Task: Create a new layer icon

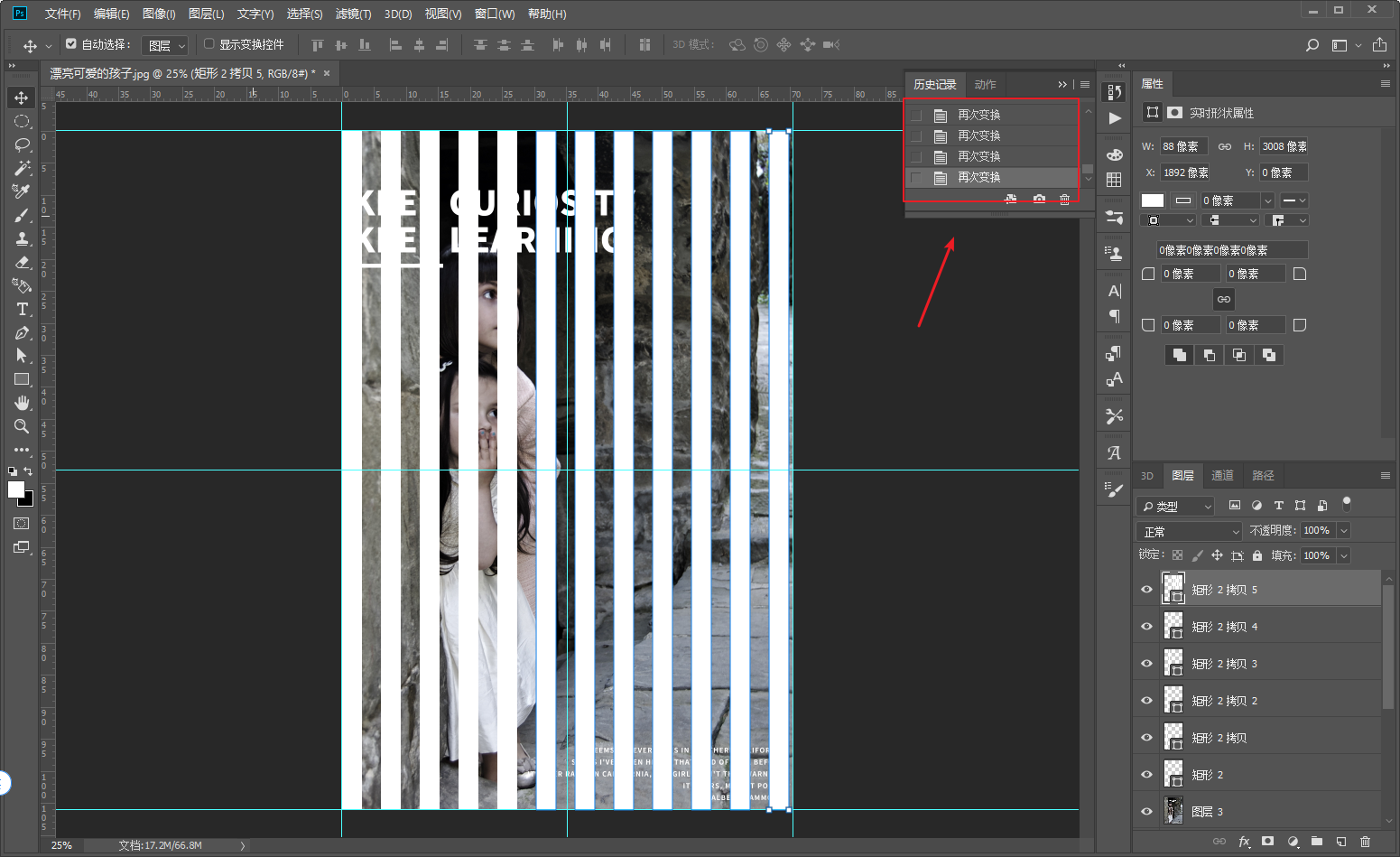Action: (x=1340, y=842)
